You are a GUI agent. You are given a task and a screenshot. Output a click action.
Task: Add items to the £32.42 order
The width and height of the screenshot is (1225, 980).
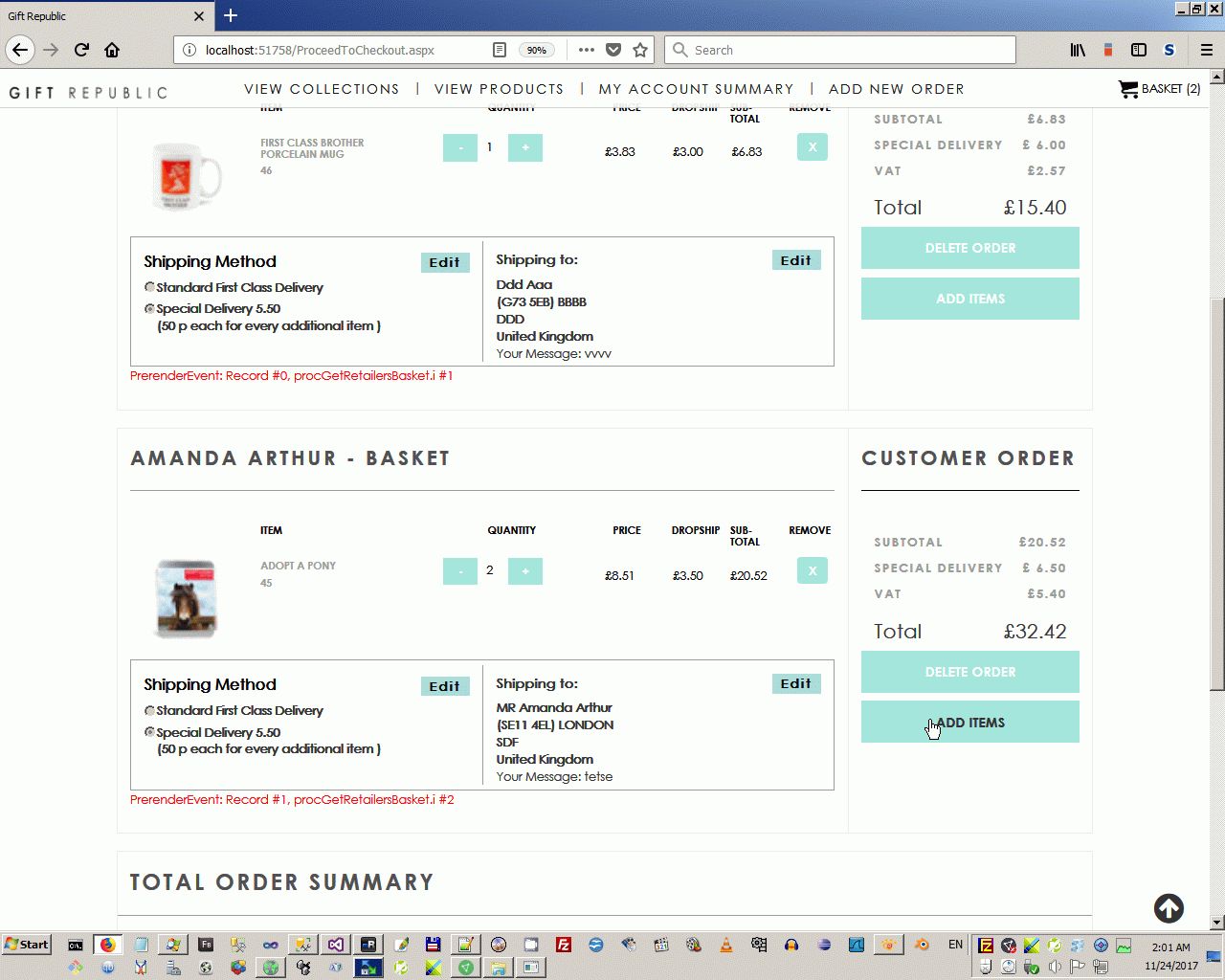pos(970,722)
